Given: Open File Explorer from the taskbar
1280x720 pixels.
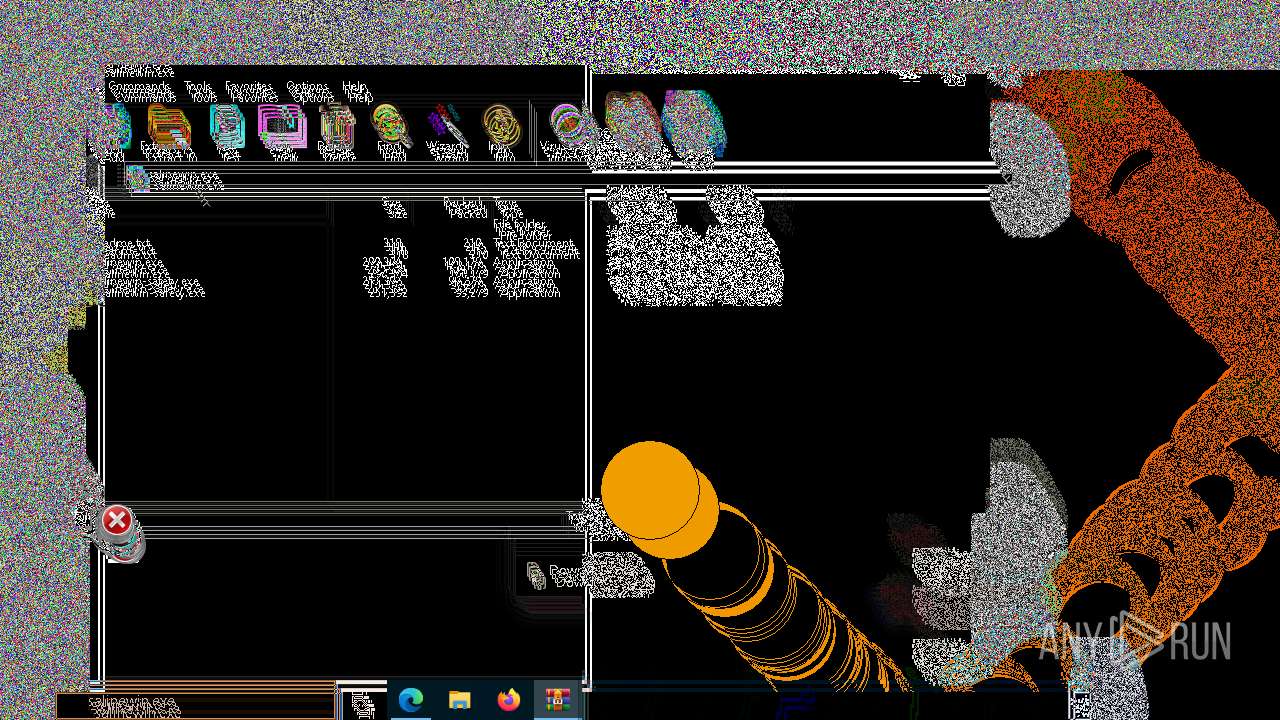Looking at the screenshot, I should pyautogui.click(x=460, y=701).
